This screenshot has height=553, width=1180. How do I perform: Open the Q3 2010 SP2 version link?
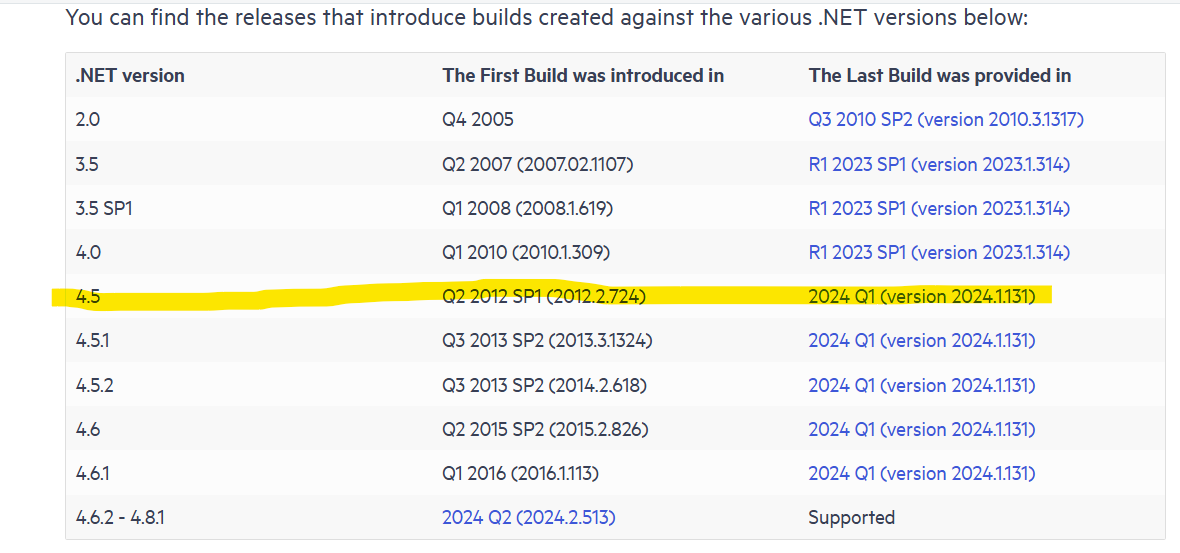[x=946, y=120]
